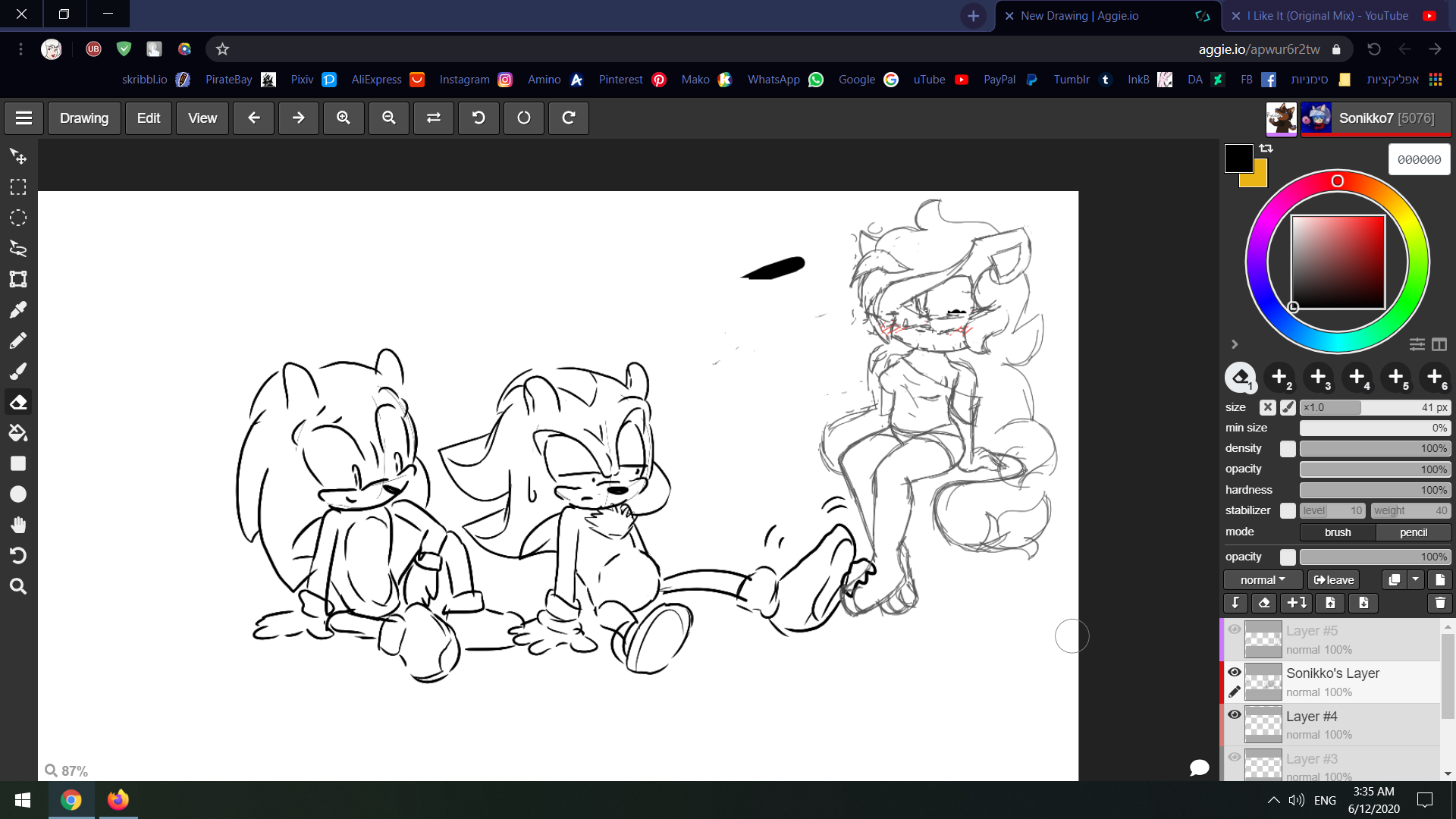This screenshot has width=1456, height=819.
Task: Open the Drawing menu
Action: click(84, 118)
